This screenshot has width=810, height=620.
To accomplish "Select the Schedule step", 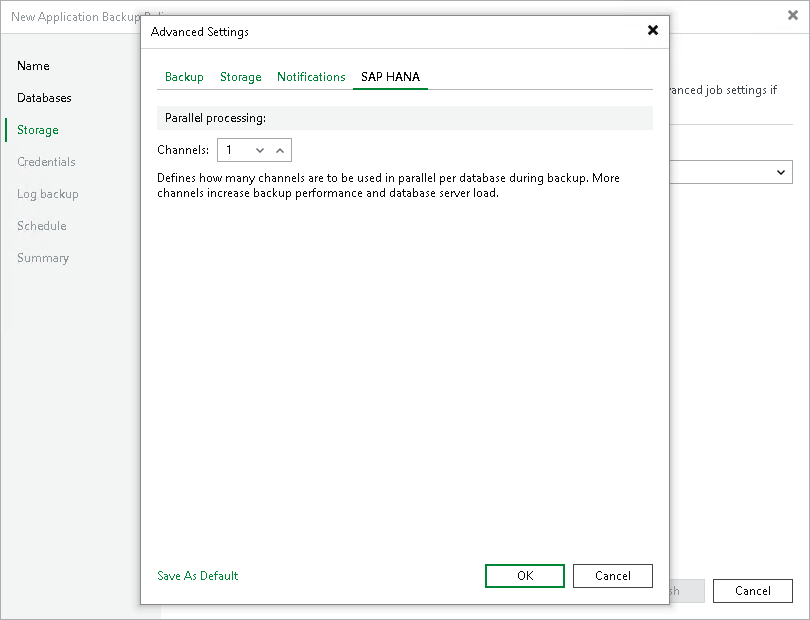I will (x=41, y=226).
